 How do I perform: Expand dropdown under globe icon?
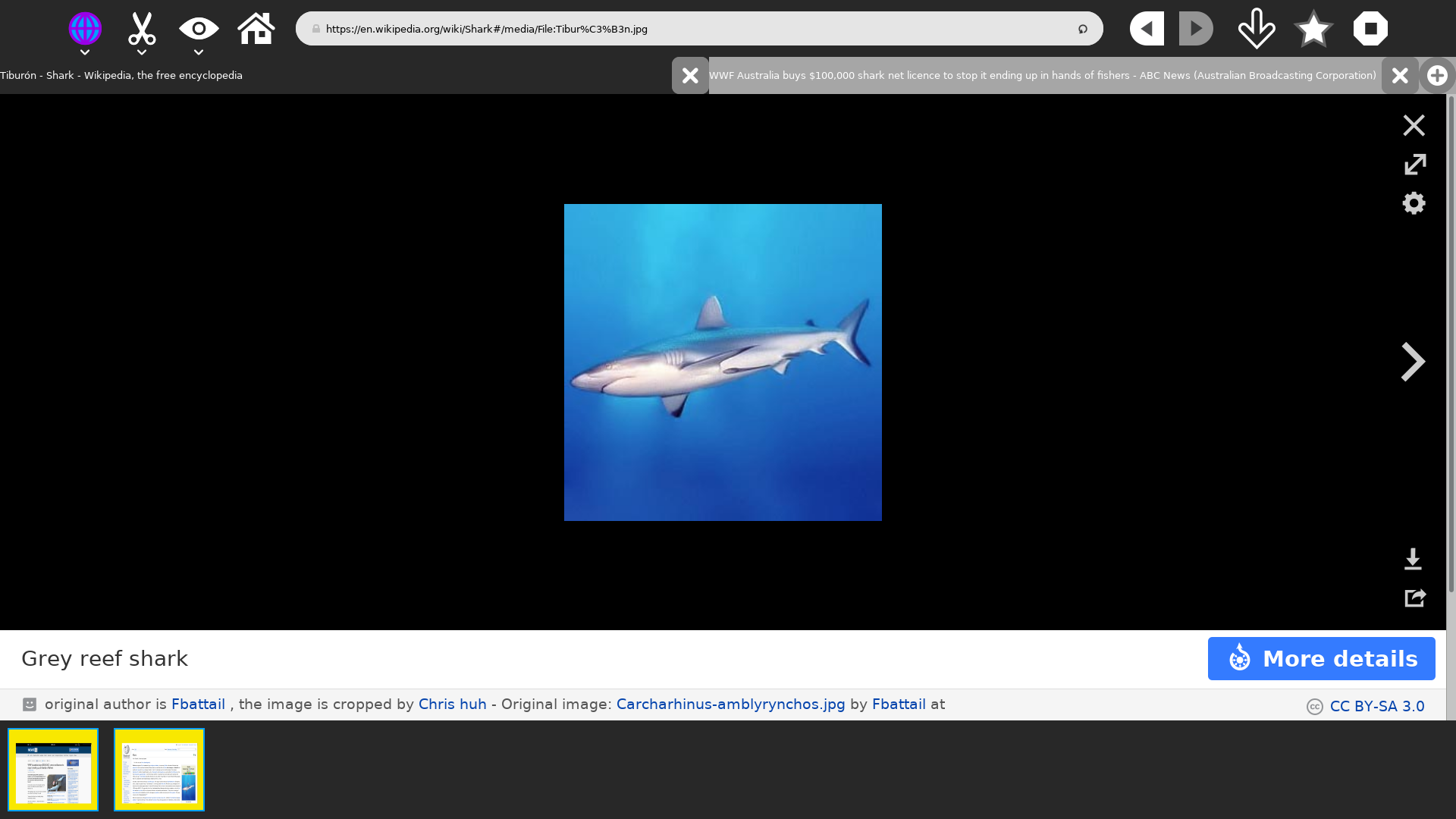85,52
